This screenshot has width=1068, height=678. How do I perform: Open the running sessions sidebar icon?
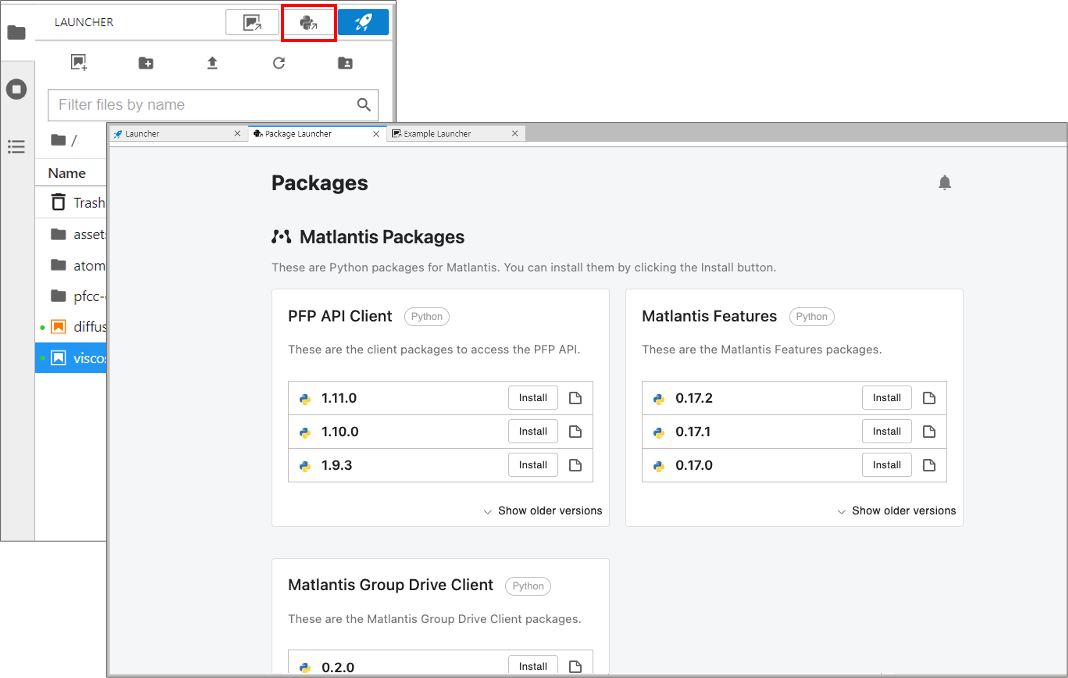(x=16, y=89)
